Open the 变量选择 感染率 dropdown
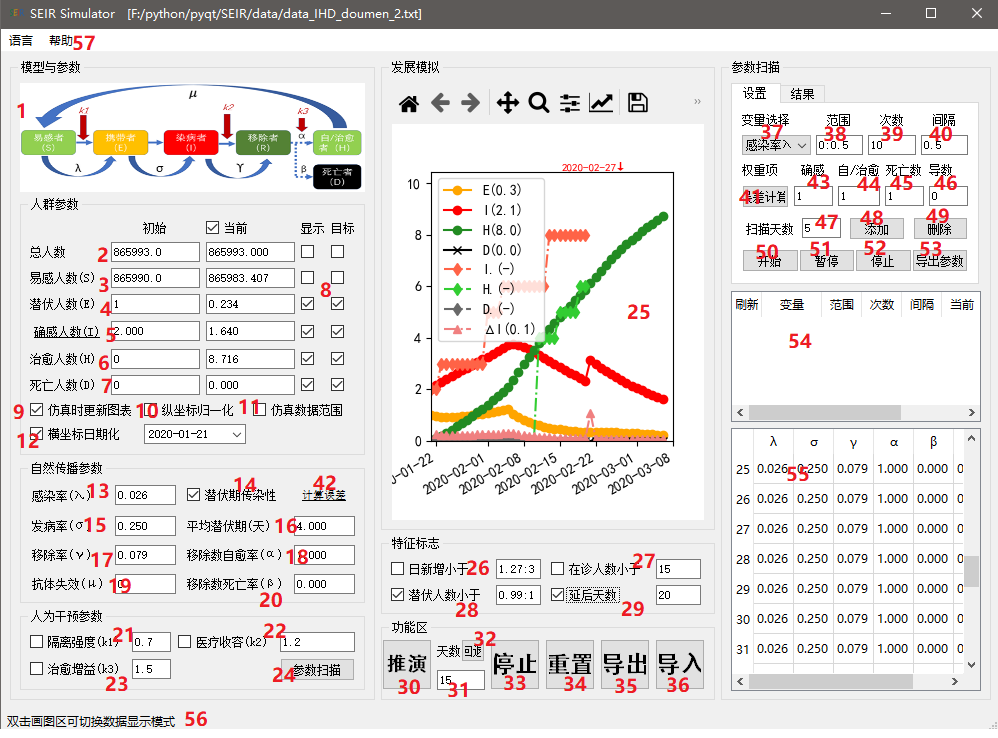The image size is (998, 738). [776, 145]
